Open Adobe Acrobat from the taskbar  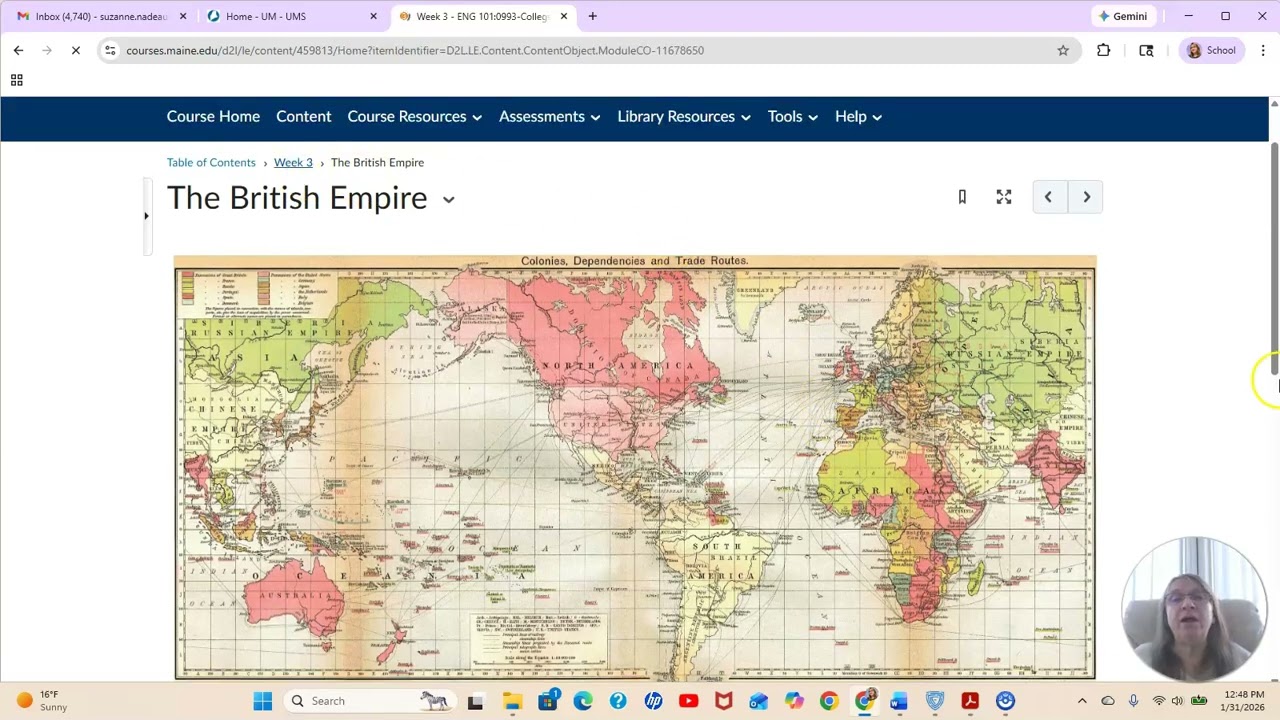tap(970, 701)
